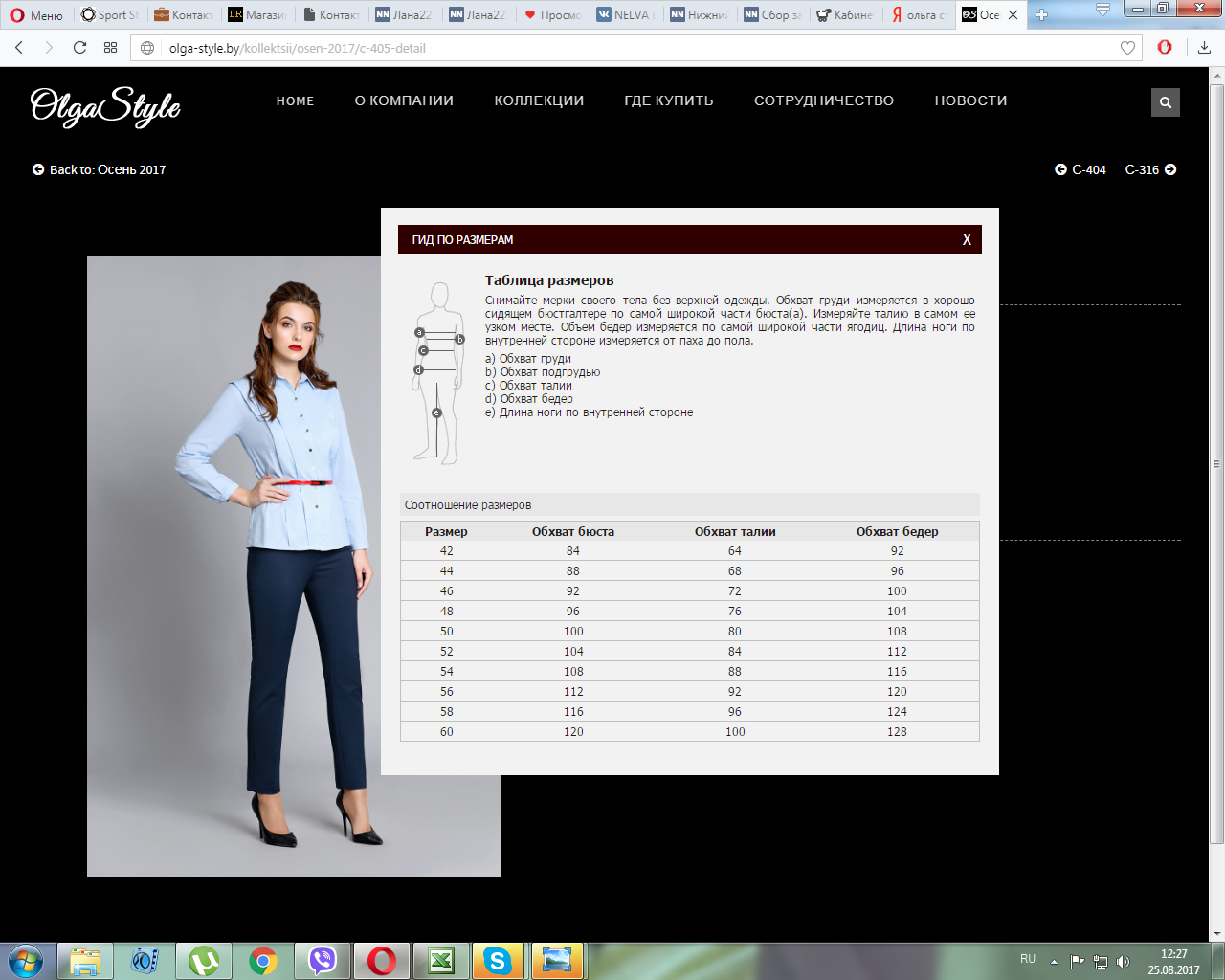Screen dimensions: 1225x980
Task: Switch to the Сбор за tab
Action: [x=773, y=14]
